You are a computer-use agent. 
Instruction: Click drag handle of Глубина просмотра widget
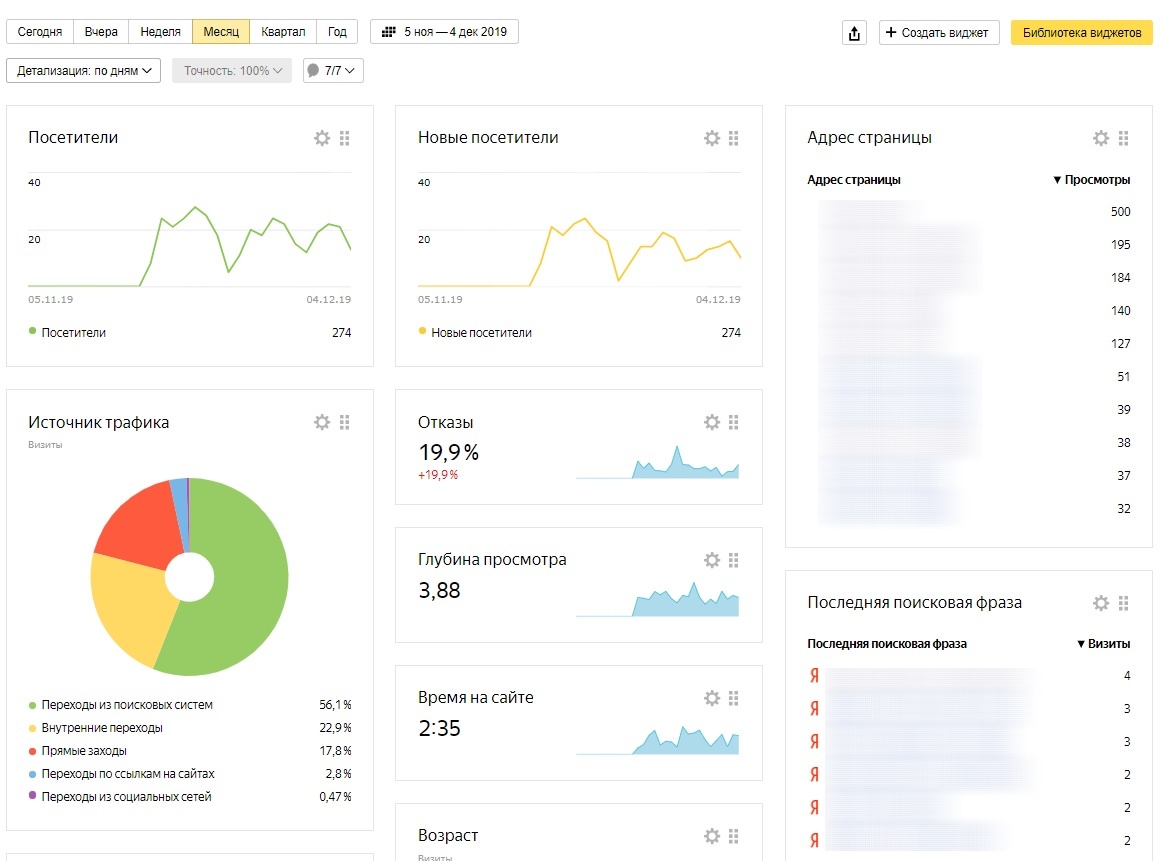(734, 560)
